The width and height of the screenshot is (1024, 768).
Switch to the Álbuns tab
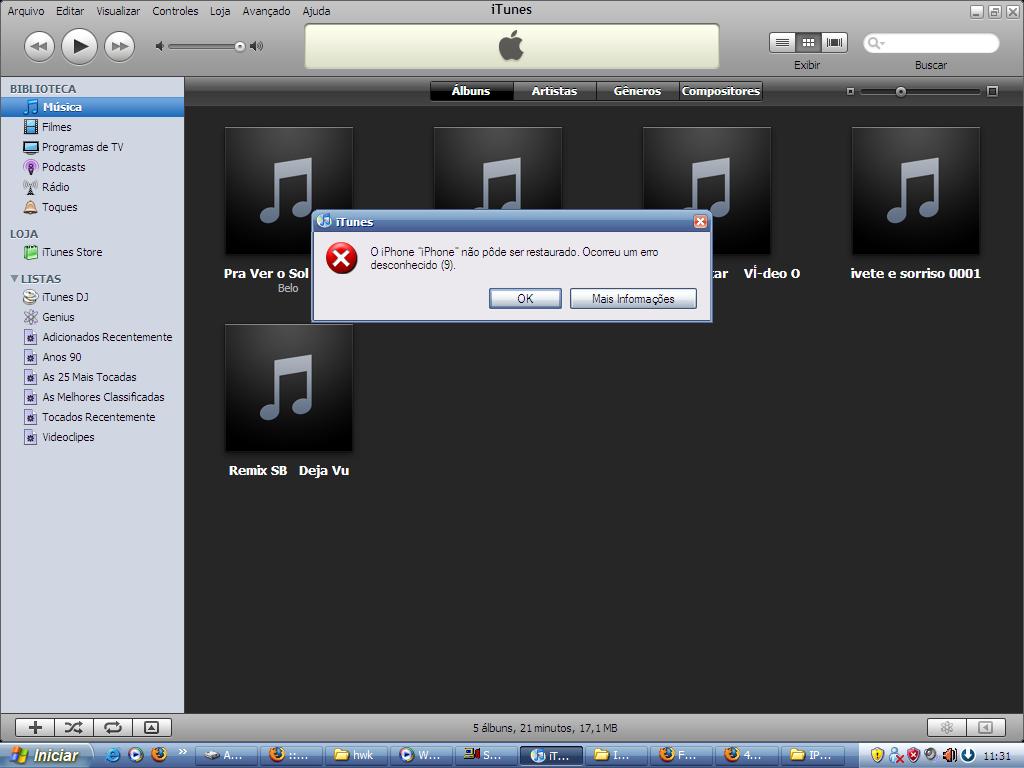pyautogui.click(x=472, y=91)
